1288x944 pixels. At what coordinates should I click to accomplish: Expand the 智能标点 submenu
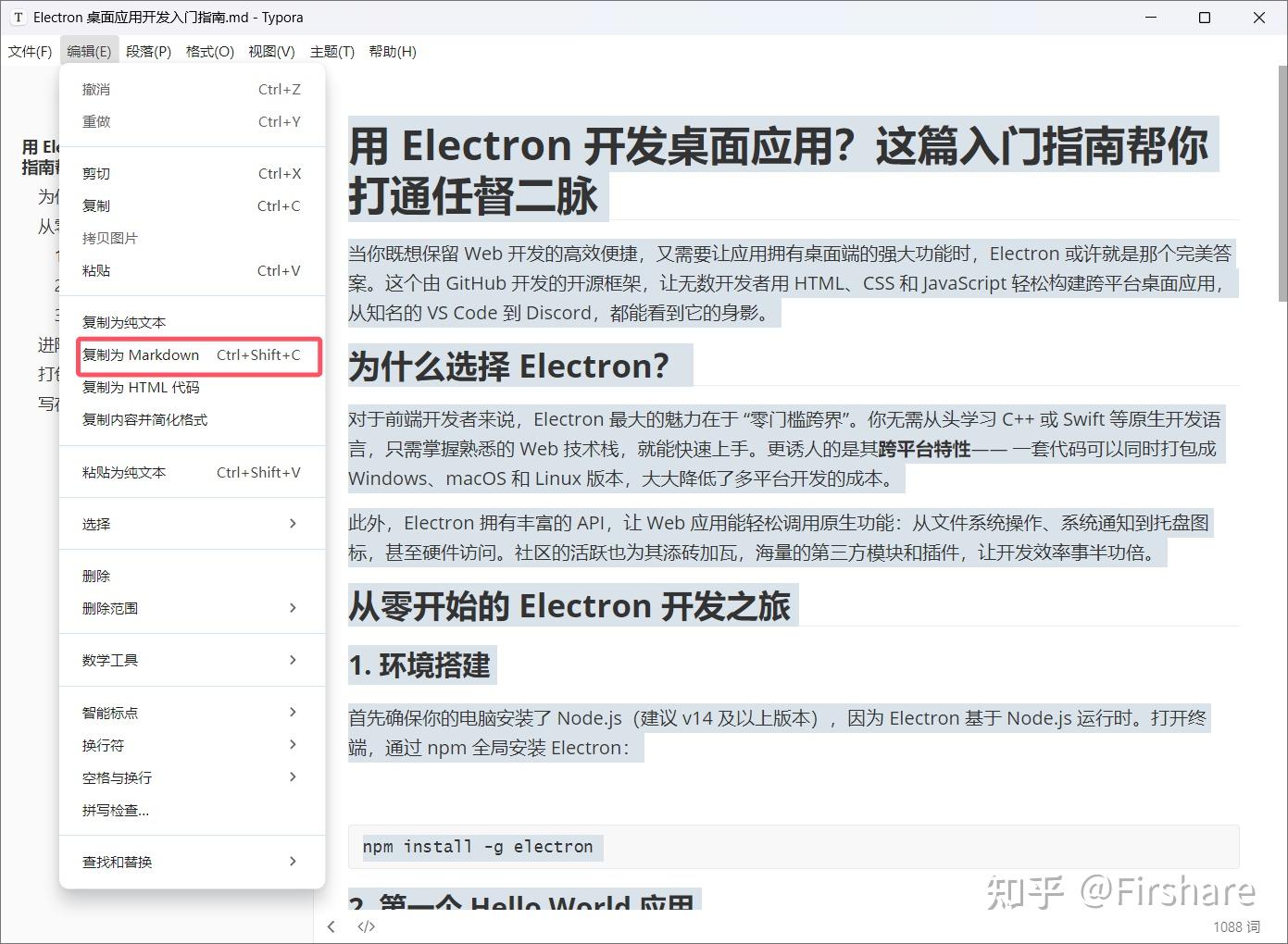(x=192, y=714)
